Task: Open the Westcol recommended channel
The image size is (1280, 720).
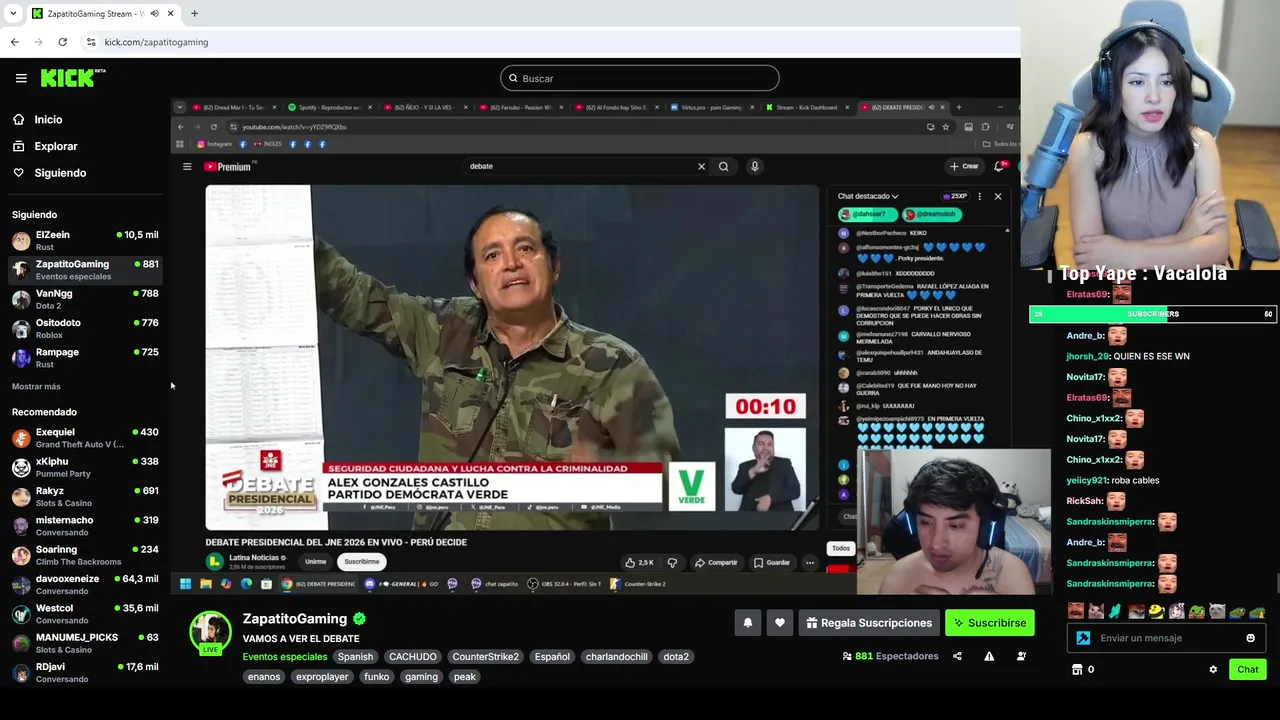Action: (85, 614)
